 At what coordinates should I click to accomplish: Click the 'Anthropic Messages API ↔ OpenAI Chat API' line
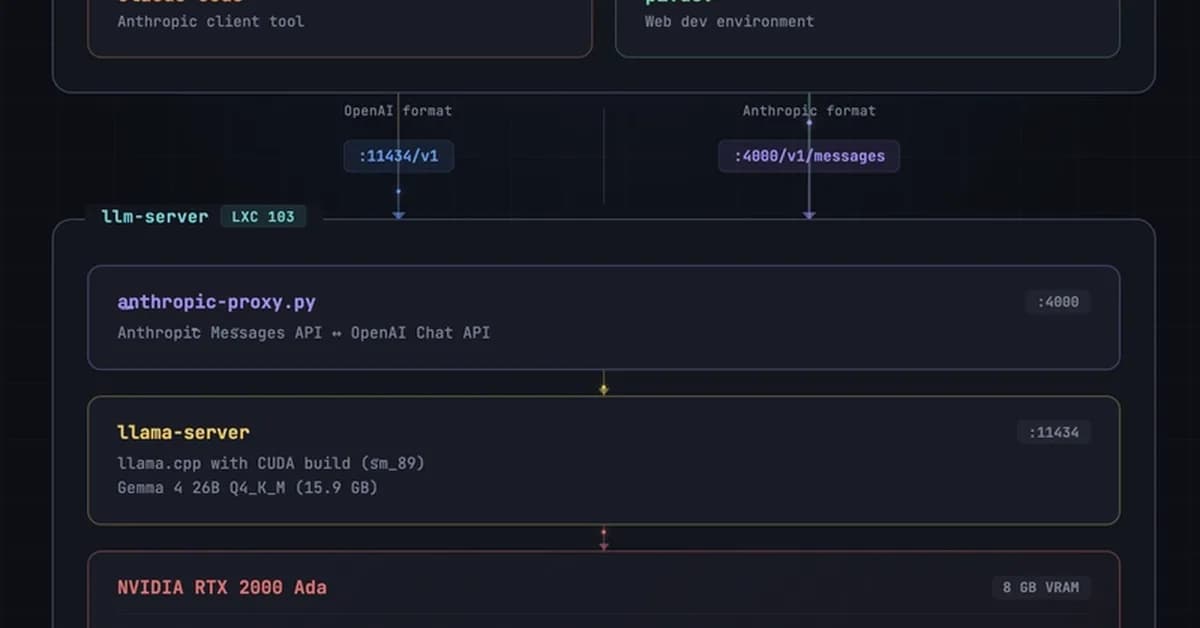[304, 332]
